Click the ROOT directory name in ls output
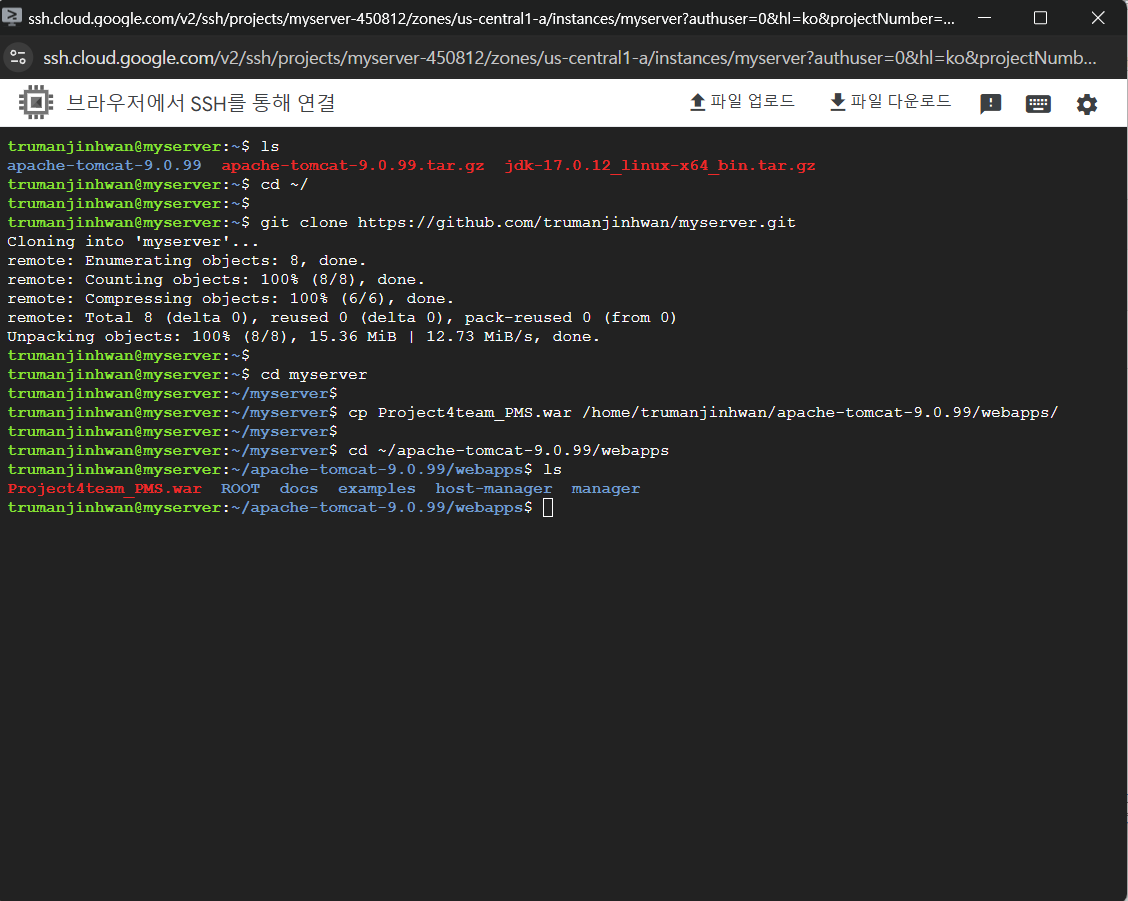The height and width of the screenshot is (901, 1128). [x=240, y=489]
